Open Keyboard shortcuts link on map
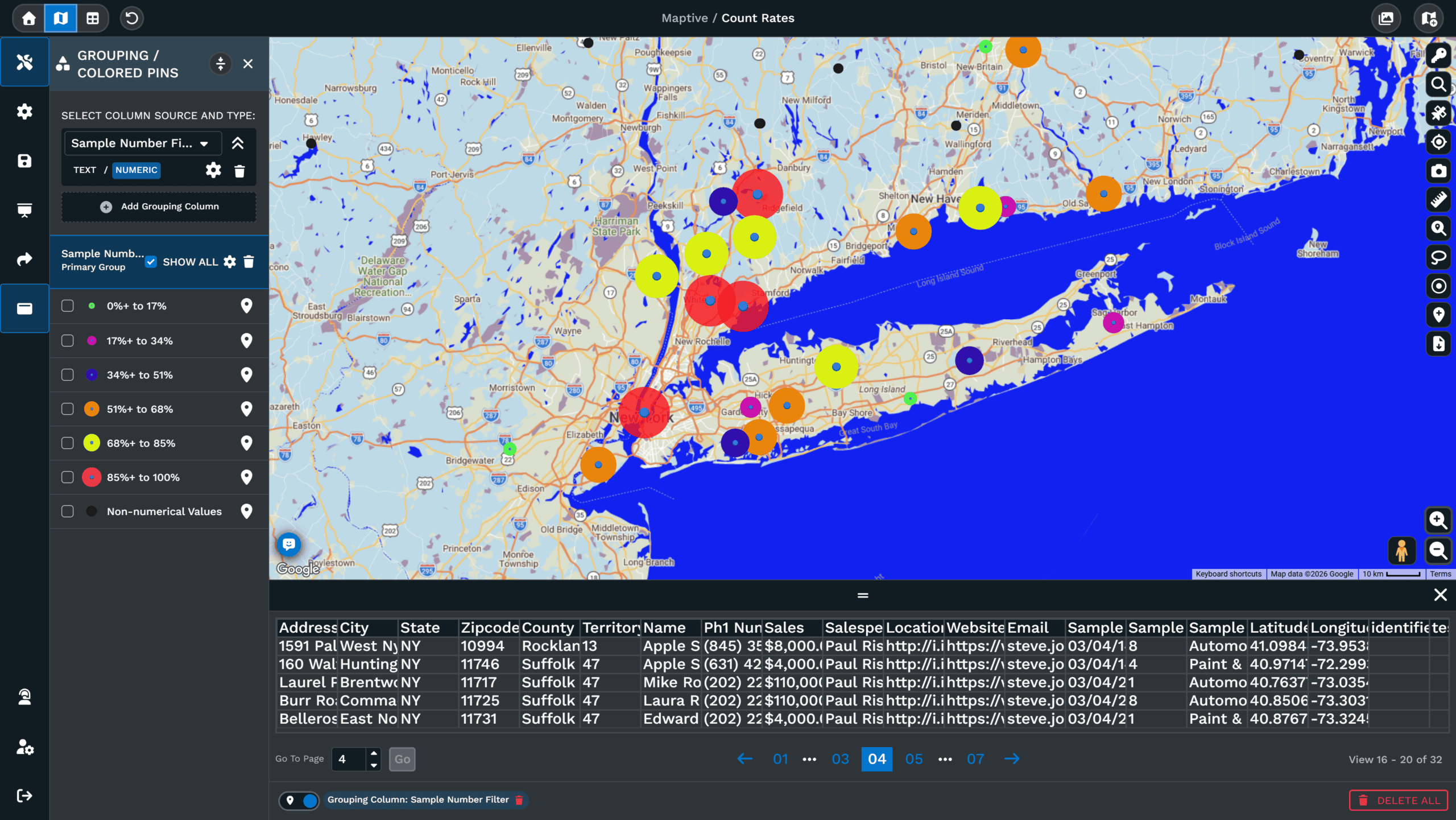Viewport: 1456px width, 820px height. point(1228,574)
